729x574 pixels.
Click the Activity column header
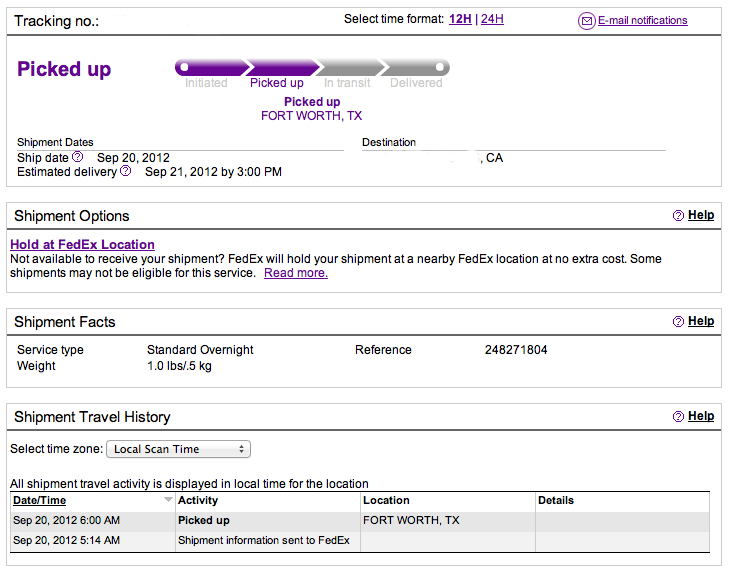click(198, 501)
